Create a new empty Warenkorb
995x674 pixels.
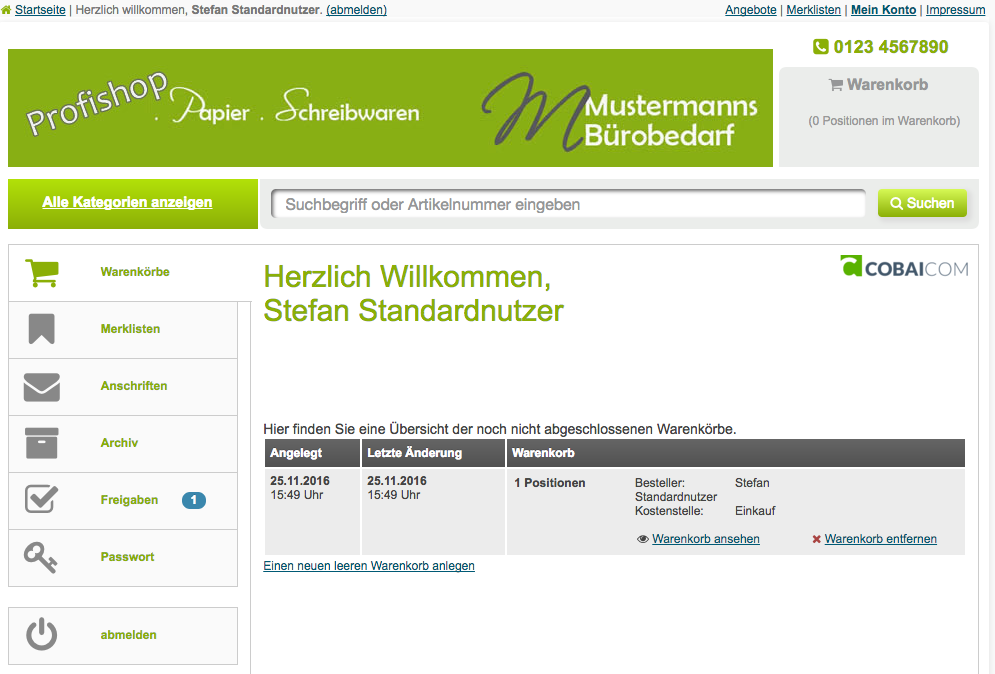coord(368,565)
